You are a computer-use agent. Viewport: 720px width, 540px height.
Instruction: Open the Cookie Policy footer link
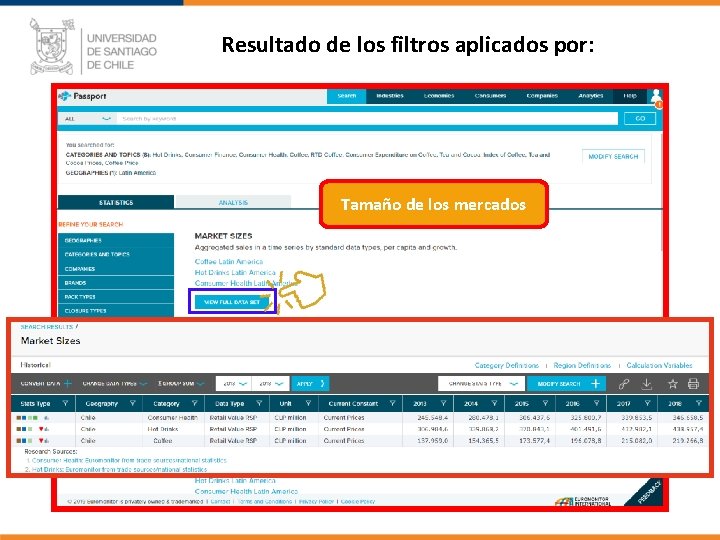tap(358, 501)
